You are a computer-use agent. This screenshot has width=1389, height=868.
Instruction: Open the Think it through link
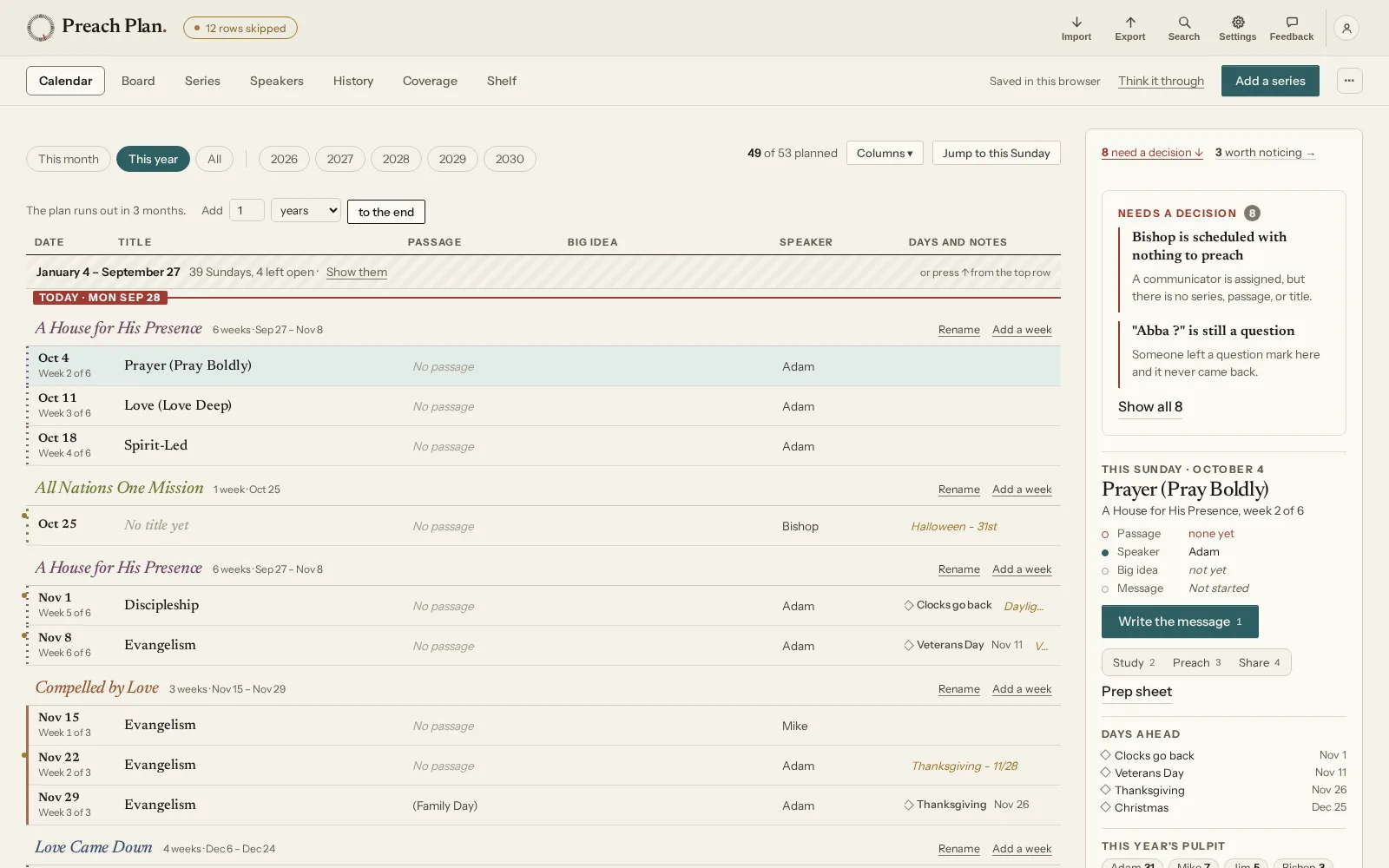[1161, 81]
